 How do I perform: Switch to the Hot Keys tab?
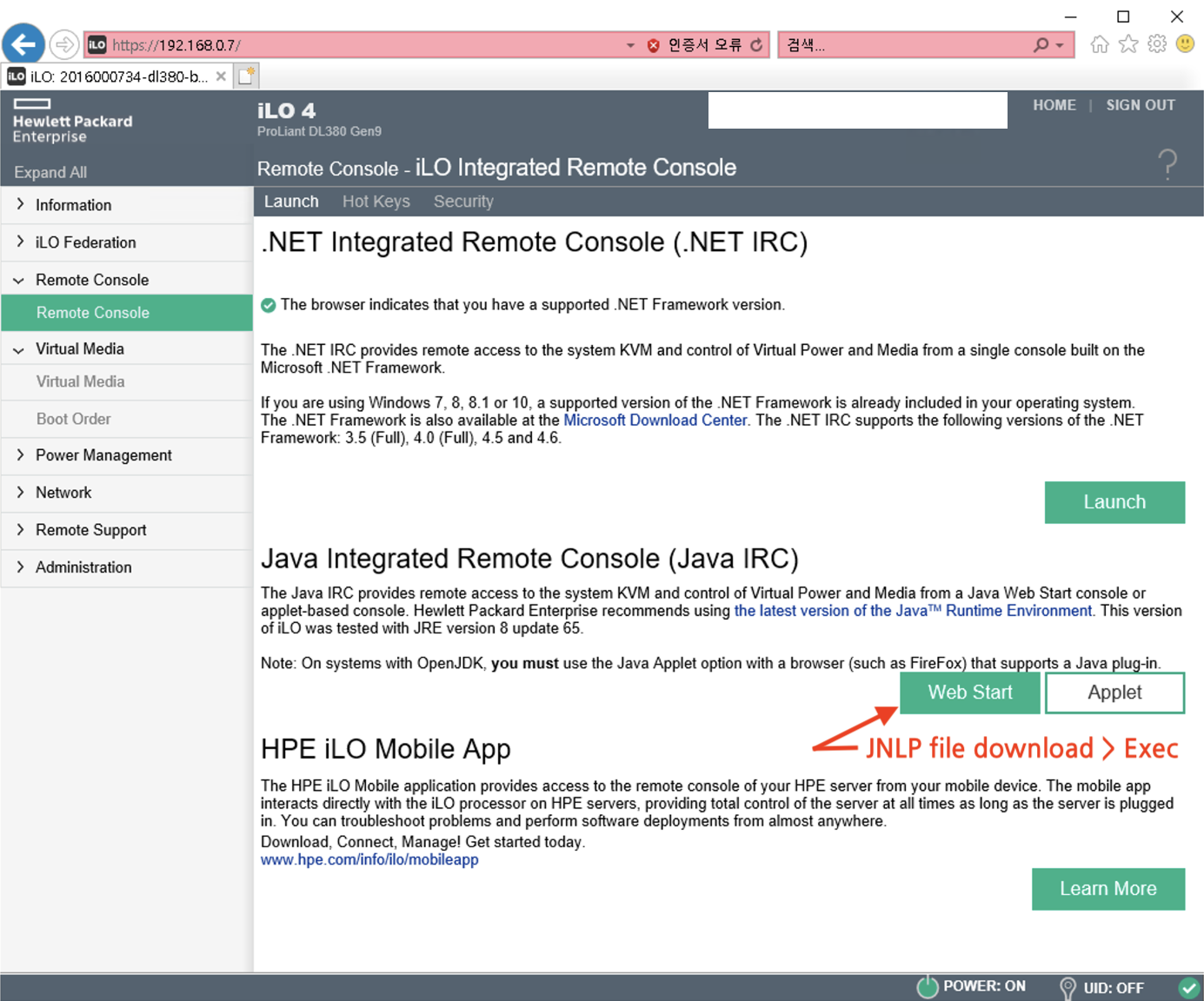point(376,202)
